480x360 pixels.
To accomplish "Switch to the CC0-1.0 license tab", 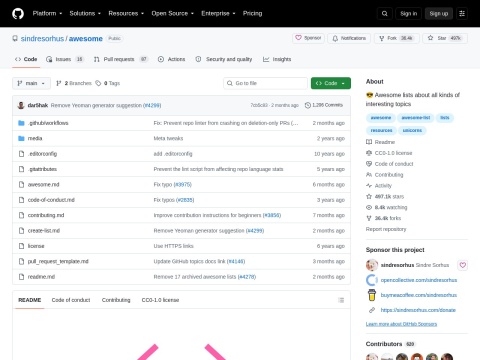I will point(160,300).
